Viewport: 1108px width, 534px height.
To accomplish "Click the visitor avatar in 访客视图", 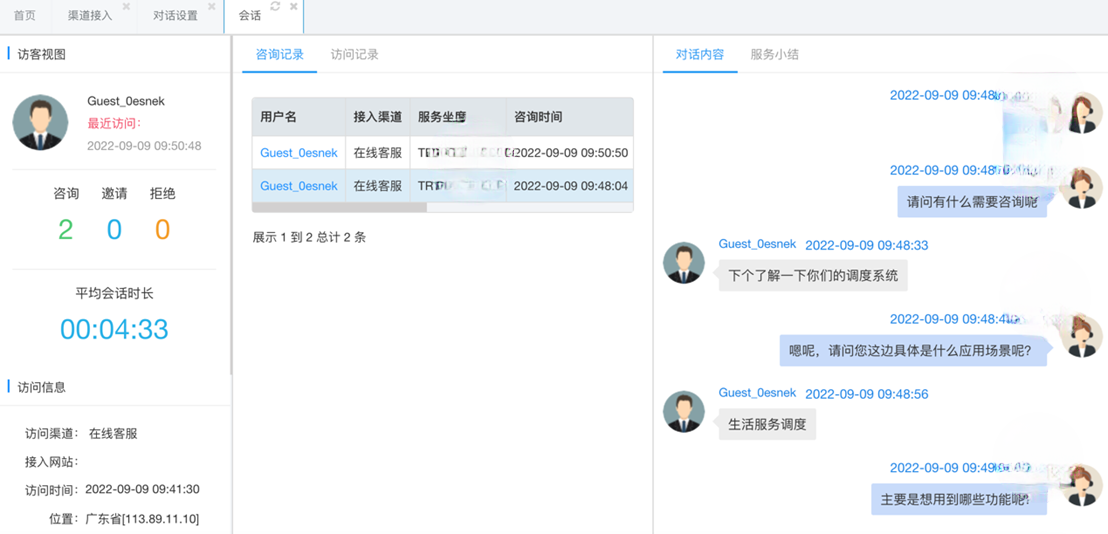I will (x=40, y=123).
